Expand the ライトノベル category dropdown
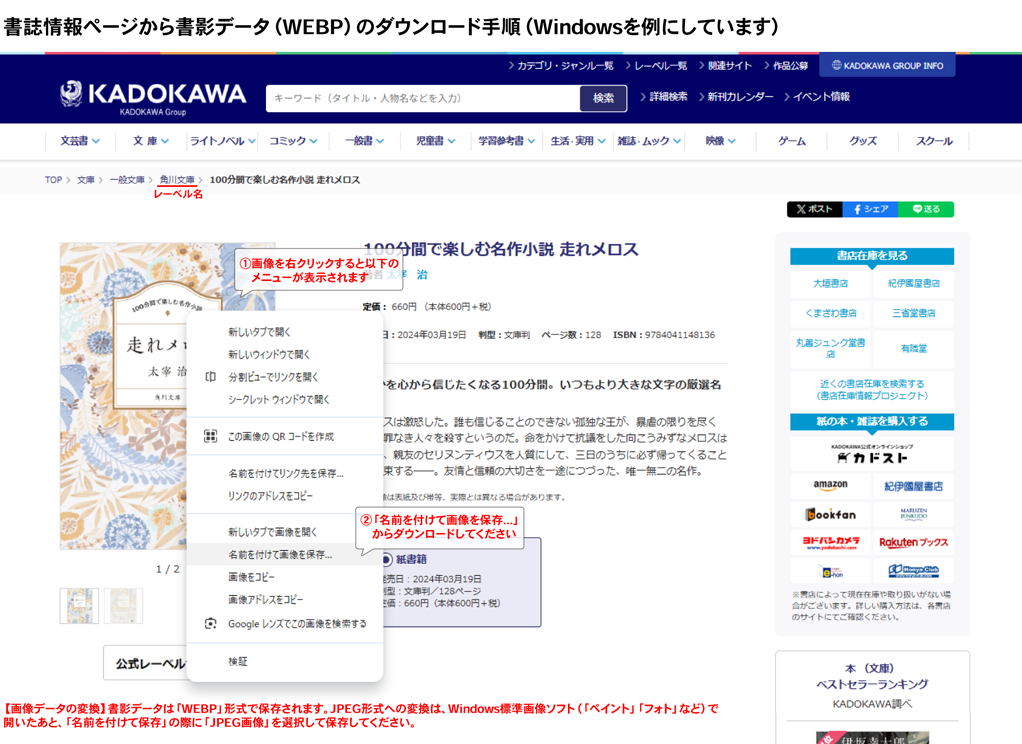The height and width of the screenshot is (744, 1022). [x=222, y=141]
